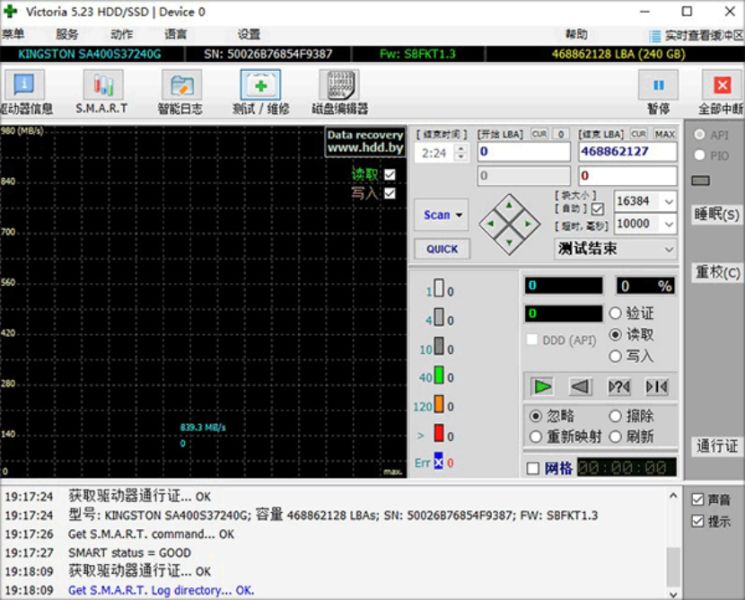Screen dimensions: 745x600
Task: Toggle the Sound (声音) checkbox
Action: [697, 499]
